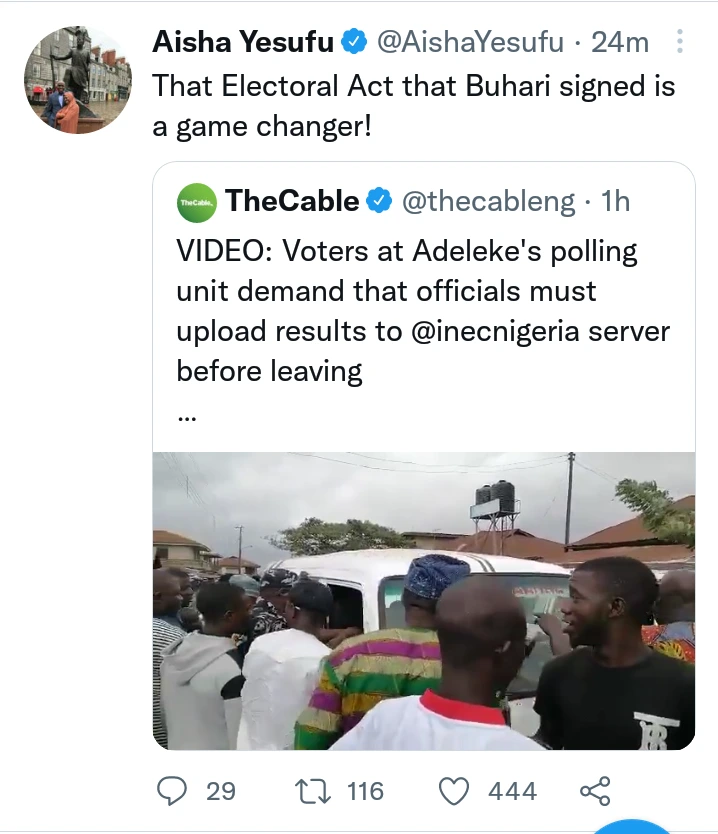
Task: Like the tweet with heart icon
Action: 455,791
